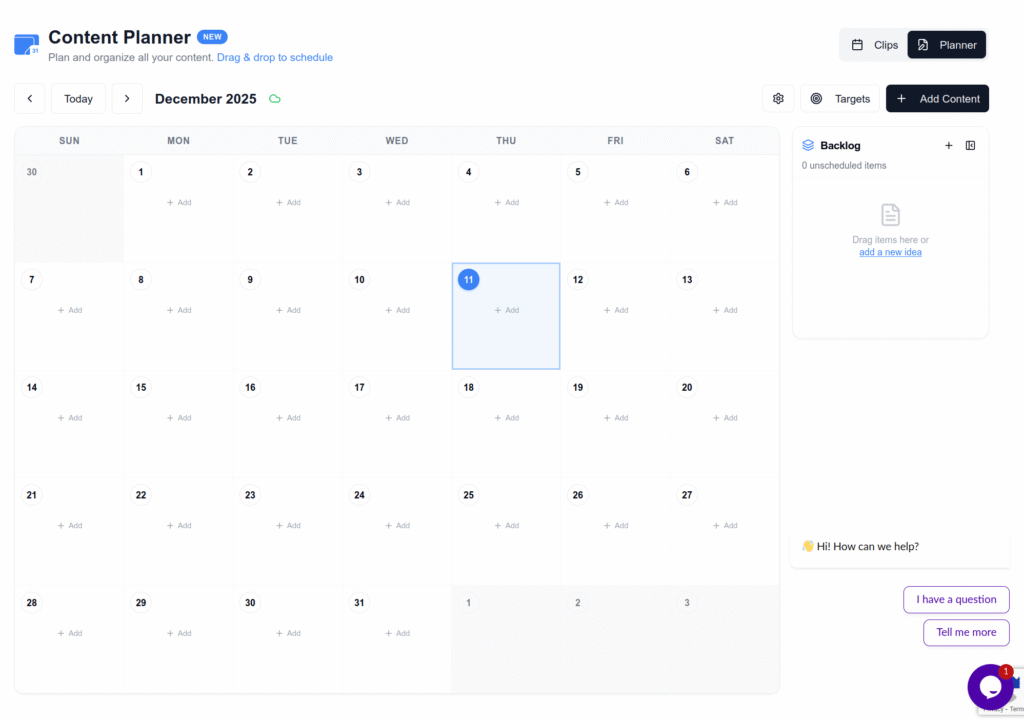Advance to next month via right chevron
Viewport: 1024px width, 721px height.
pos(126,98)
